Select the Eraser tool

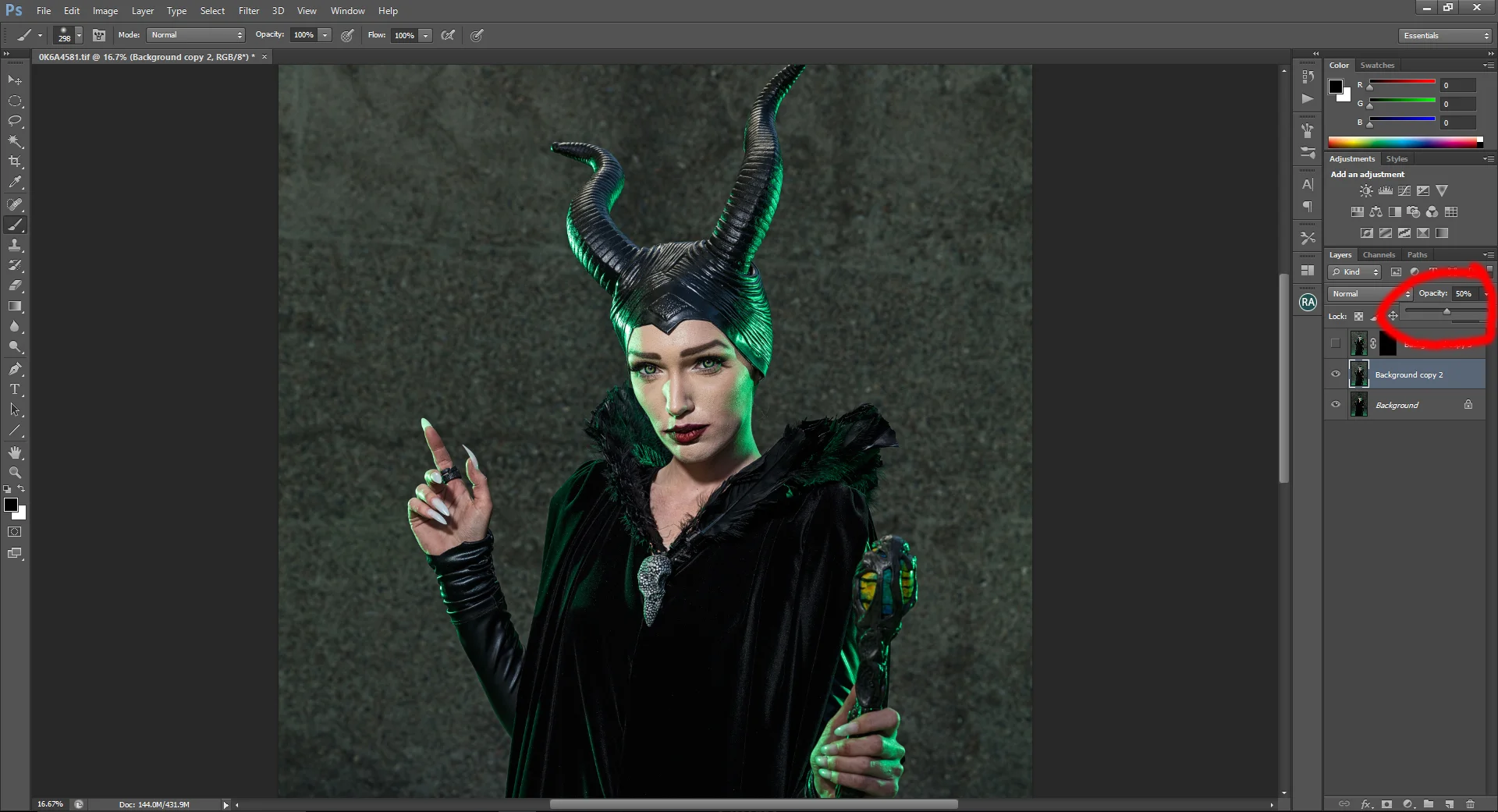[15, 285]
